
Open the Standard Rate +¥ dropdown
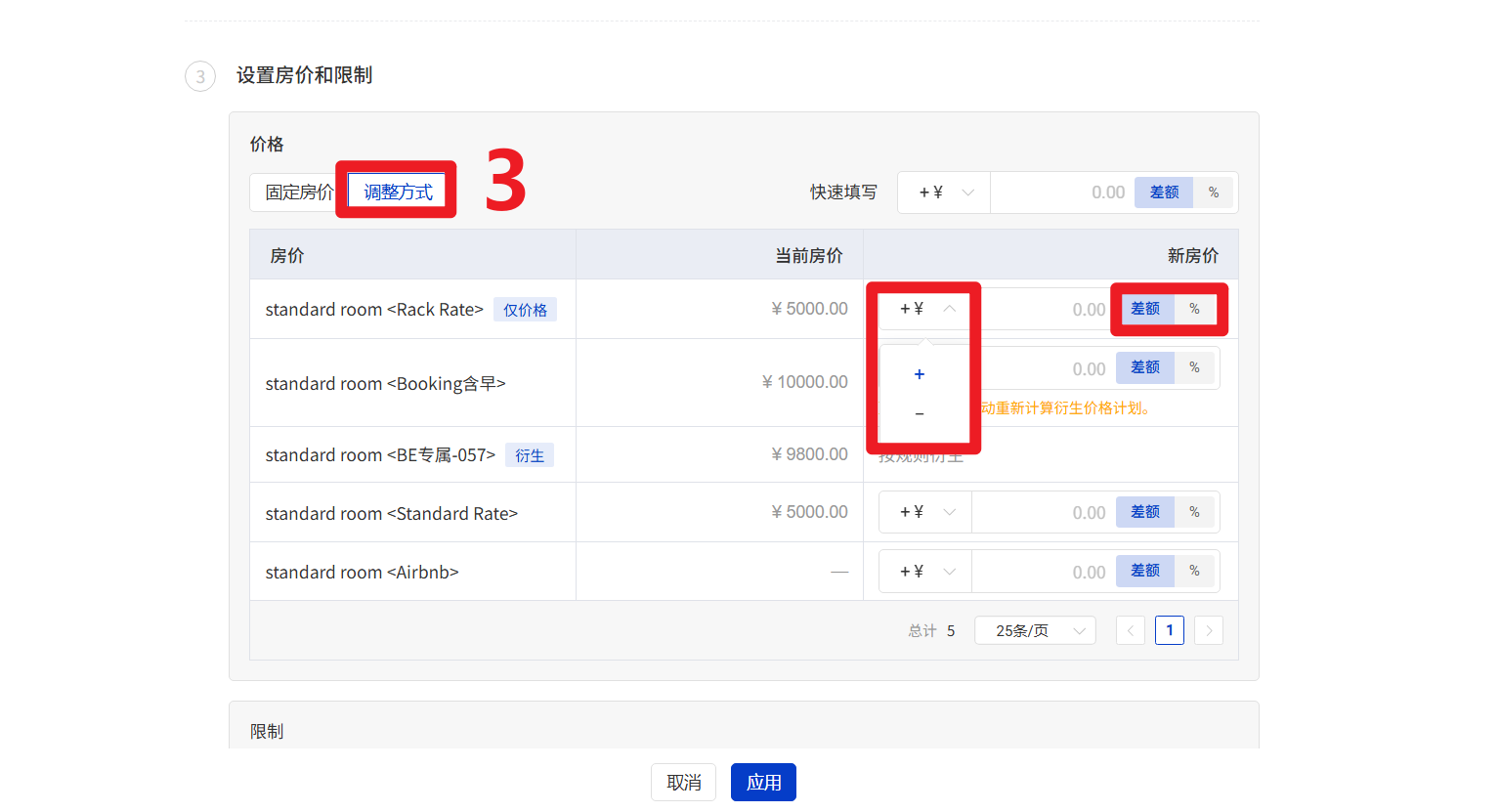[x=925, y=512]
